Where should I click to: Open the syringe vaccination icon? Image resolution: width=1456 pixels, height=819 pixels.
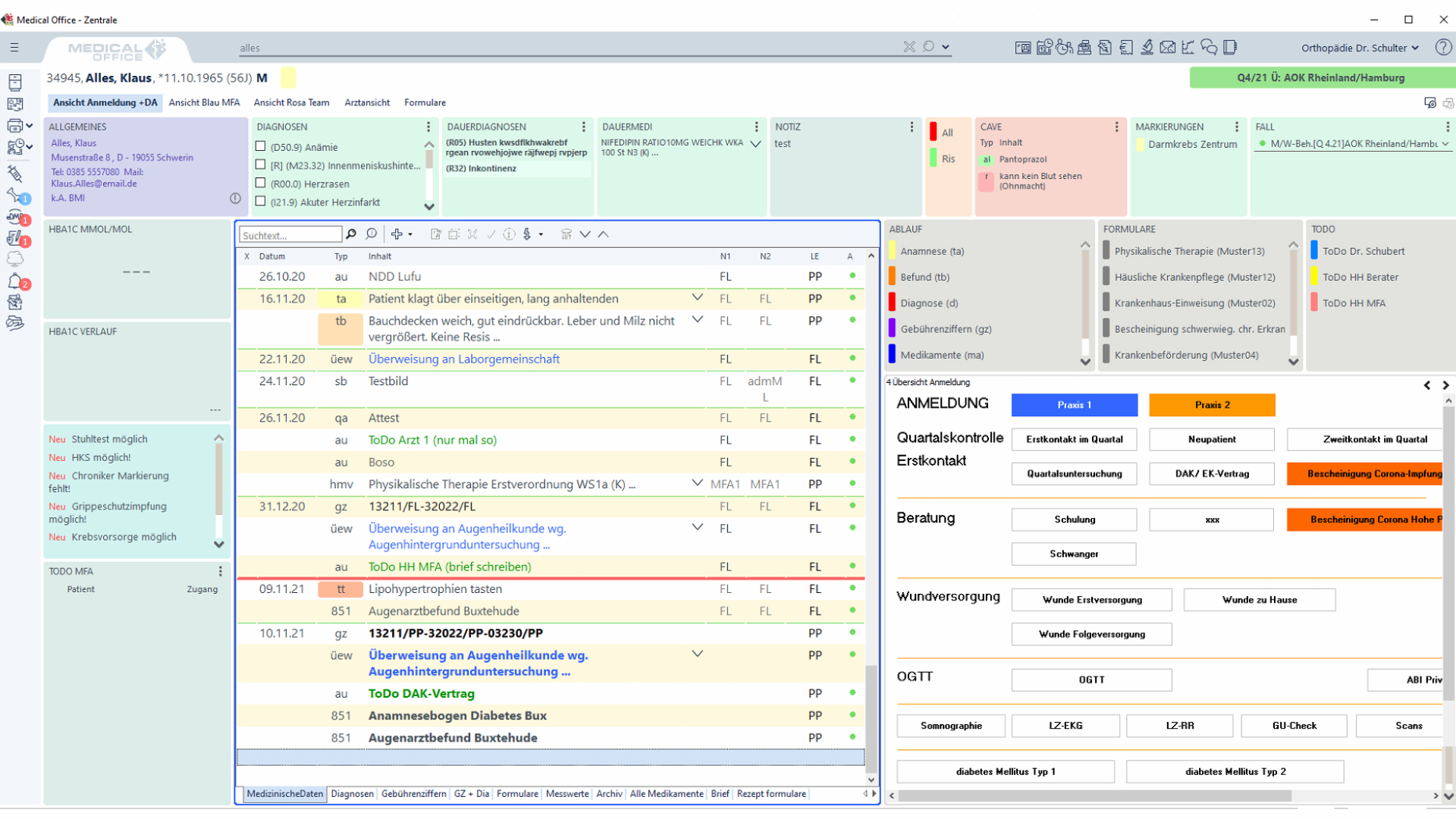pos(14,174)
